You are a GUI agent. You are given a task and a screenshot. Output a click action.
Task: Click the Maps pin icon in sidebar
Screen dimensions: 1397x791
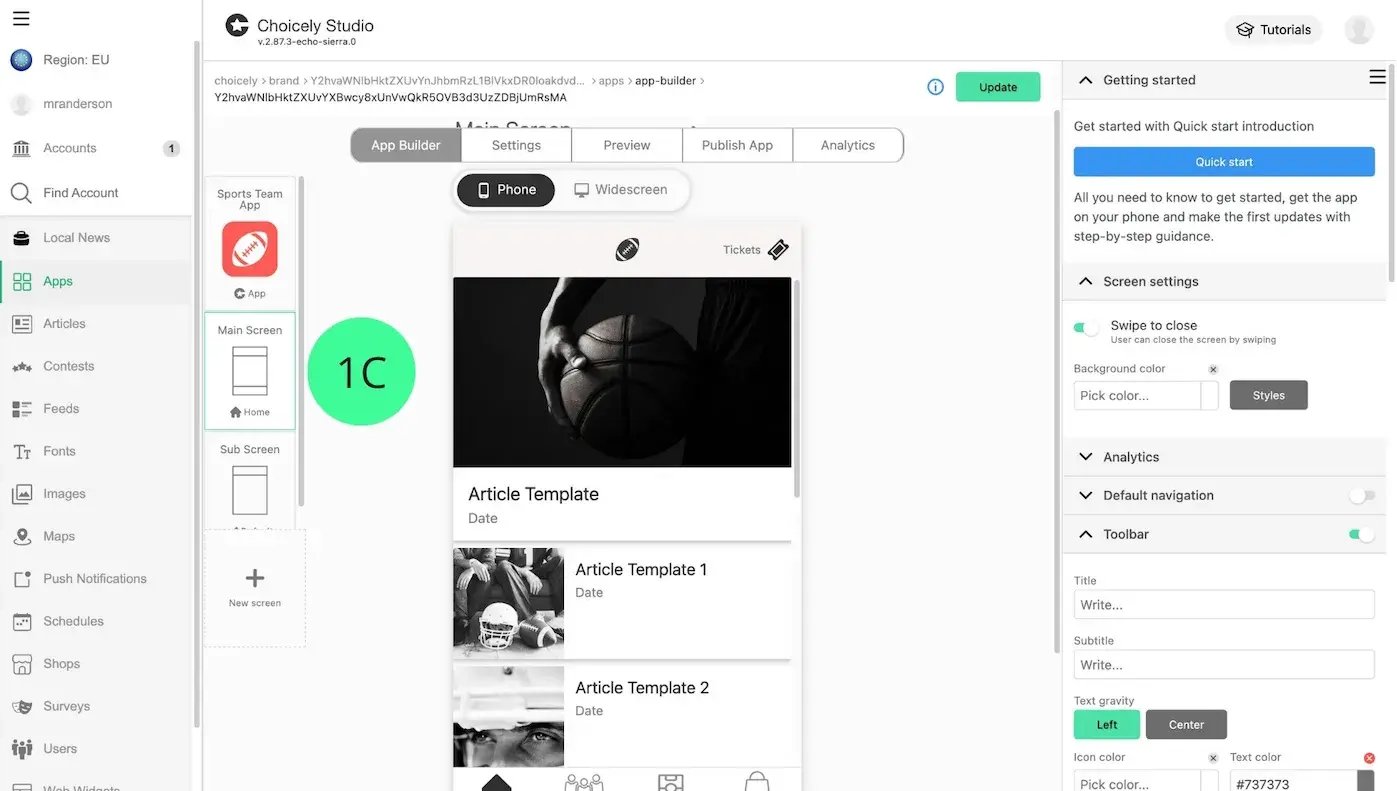tap(22, 536)
